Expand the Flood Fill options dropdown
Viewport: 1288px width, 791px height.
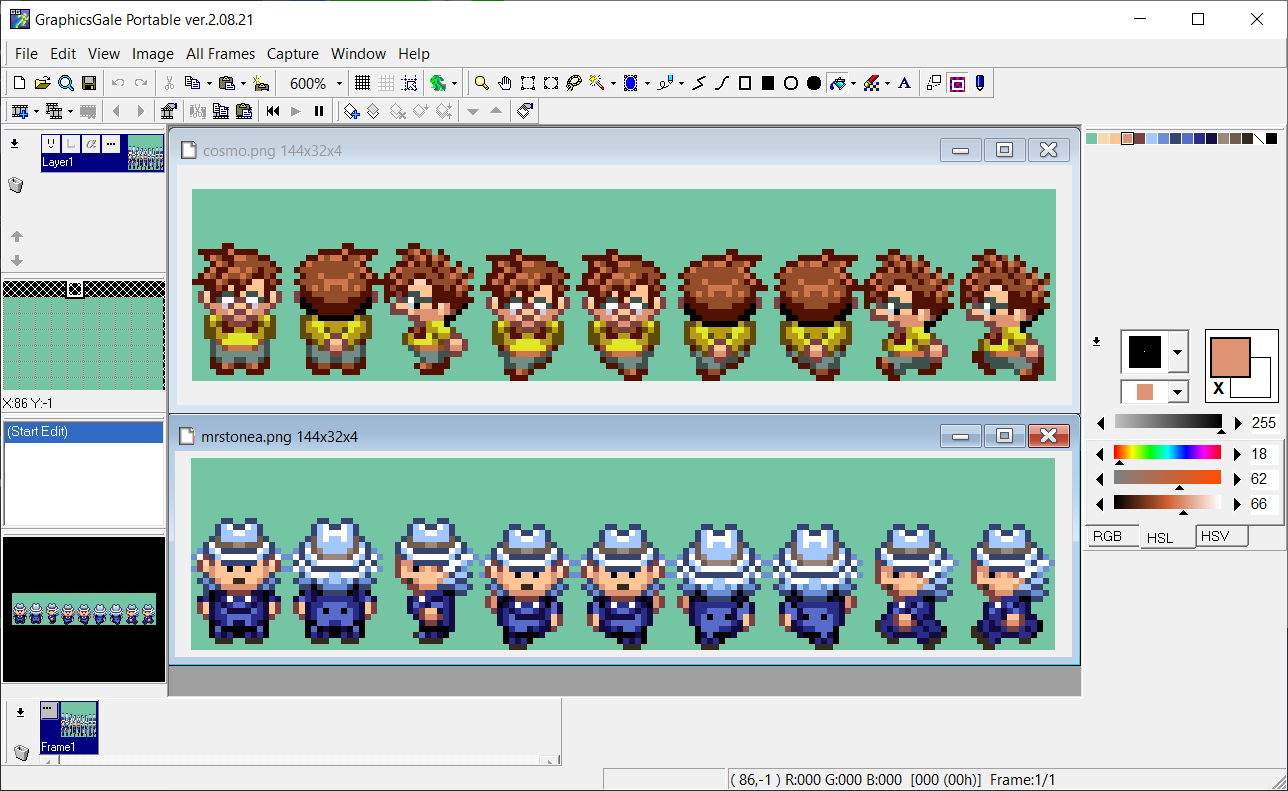853,83
